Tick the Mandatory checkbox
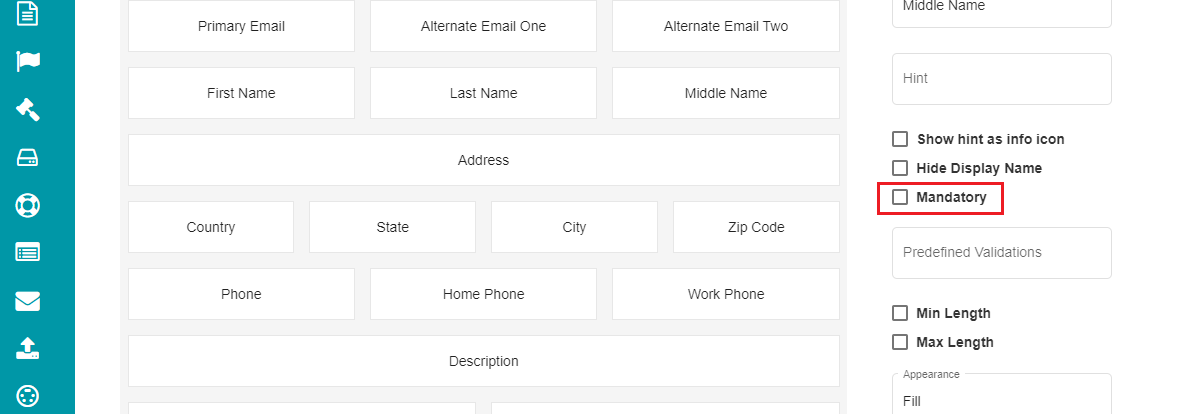1193x414 pixels. [900, 197]
